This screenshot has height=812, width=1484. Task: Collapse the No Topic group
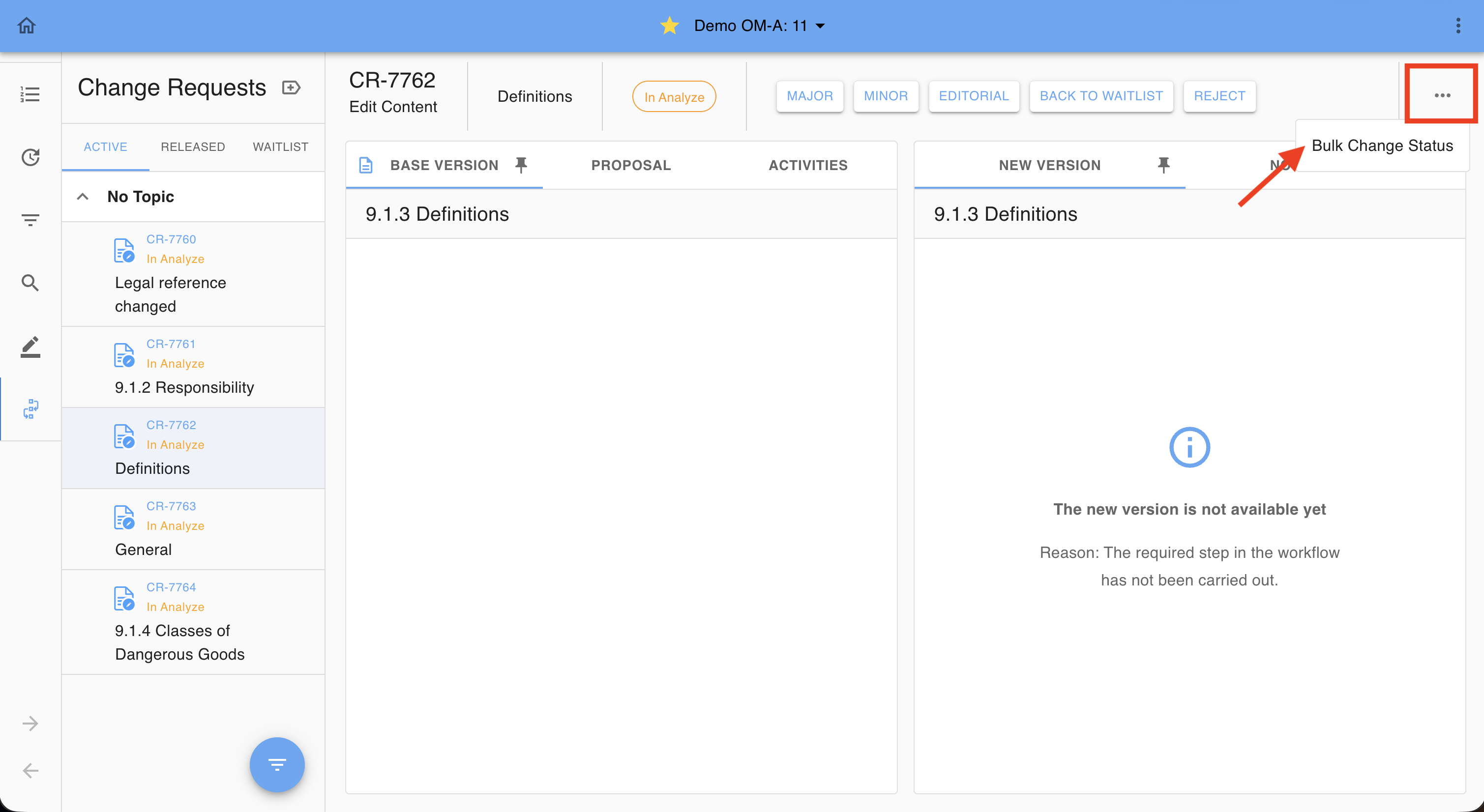point(83,197)
